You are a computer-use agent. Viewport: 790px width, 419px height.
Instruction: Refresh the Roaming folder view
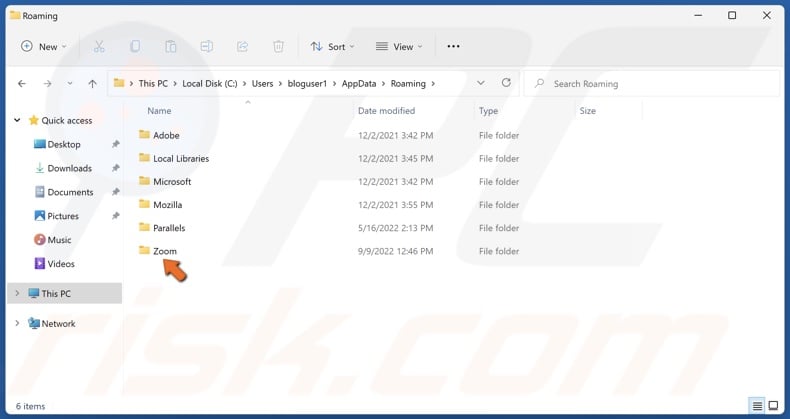tap(506, 84)
